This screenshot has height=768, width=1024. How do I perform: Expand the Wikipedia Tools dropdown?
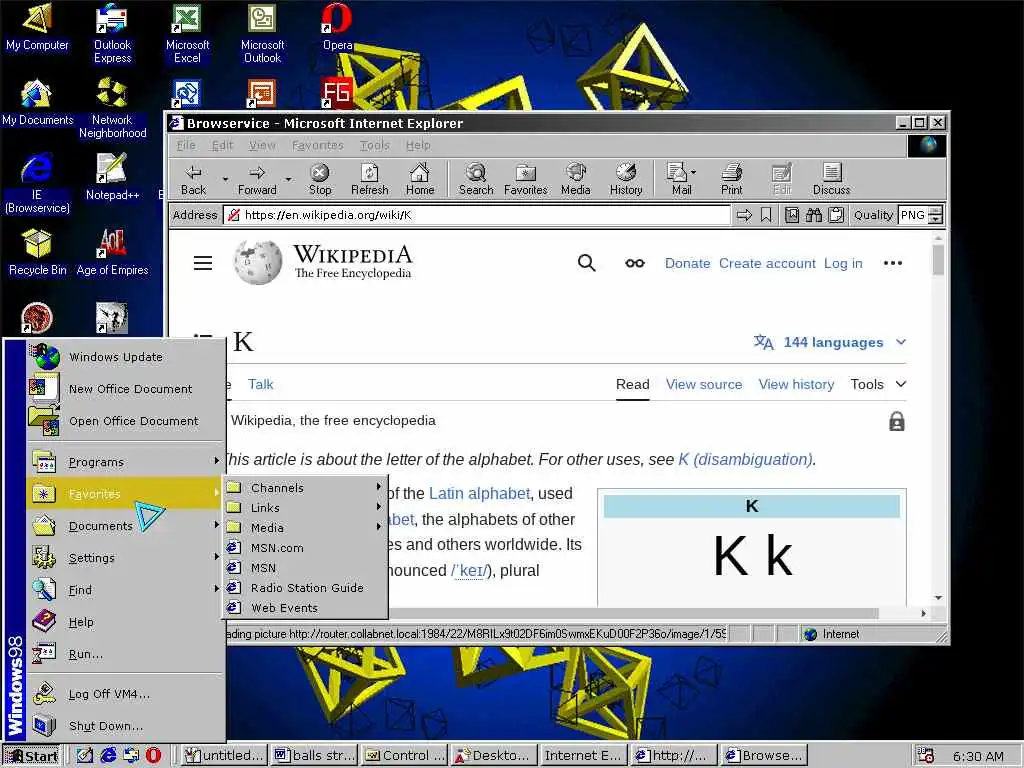[x=878, y=384]
